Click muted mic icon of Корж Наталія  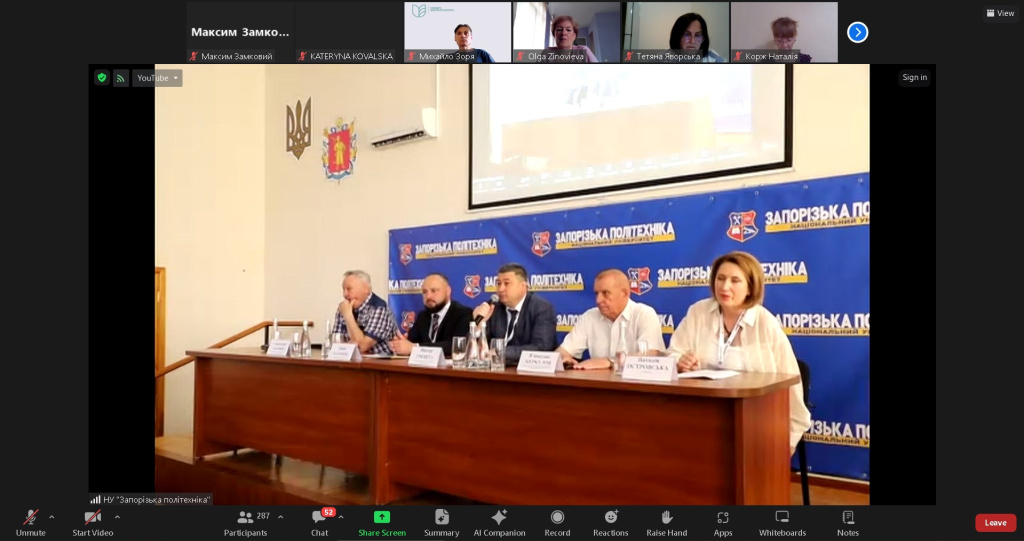point(738,56)
